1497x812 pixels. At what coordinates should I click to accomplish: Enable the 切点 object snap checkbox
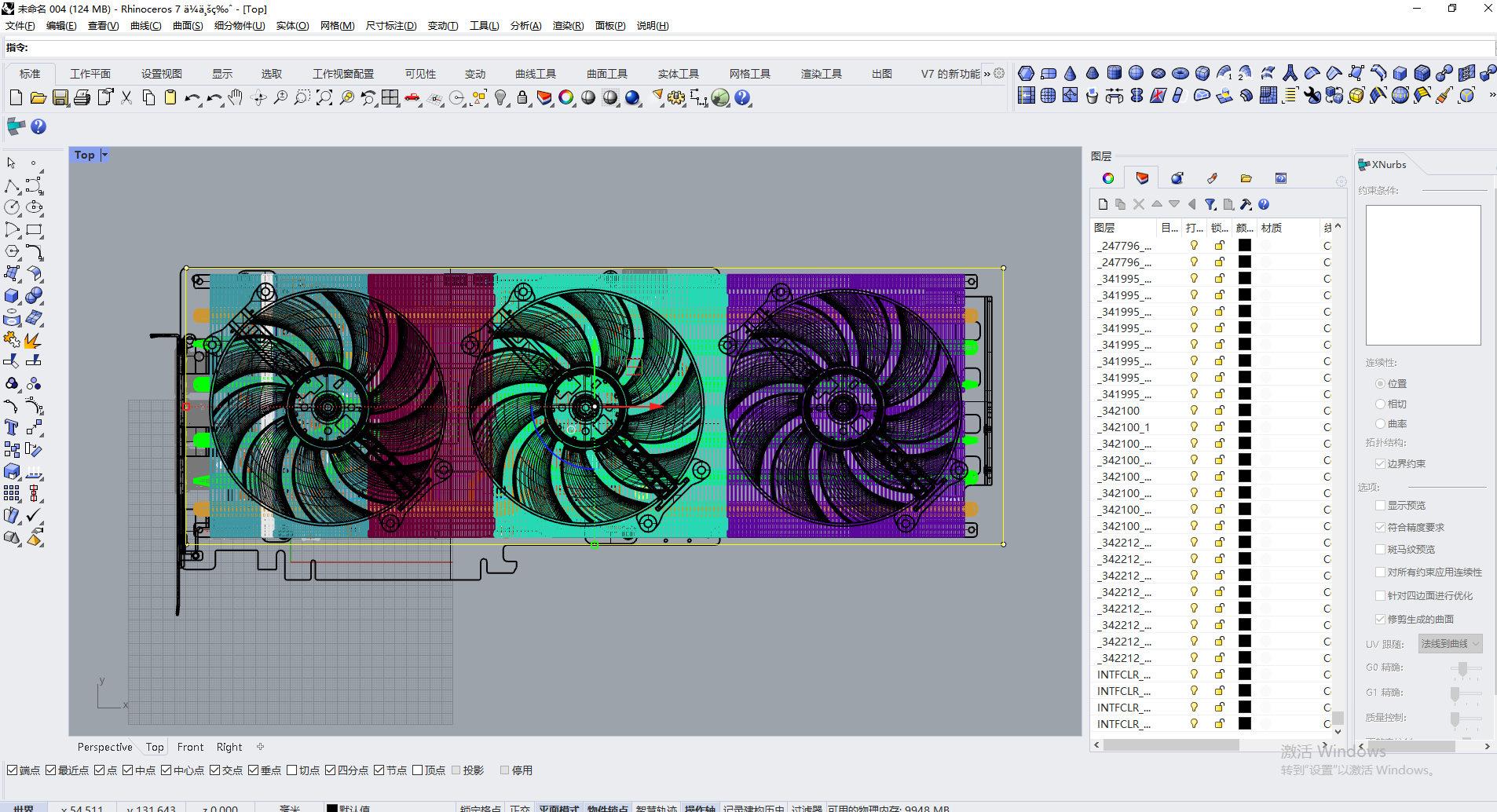click(x=292, y=770)
